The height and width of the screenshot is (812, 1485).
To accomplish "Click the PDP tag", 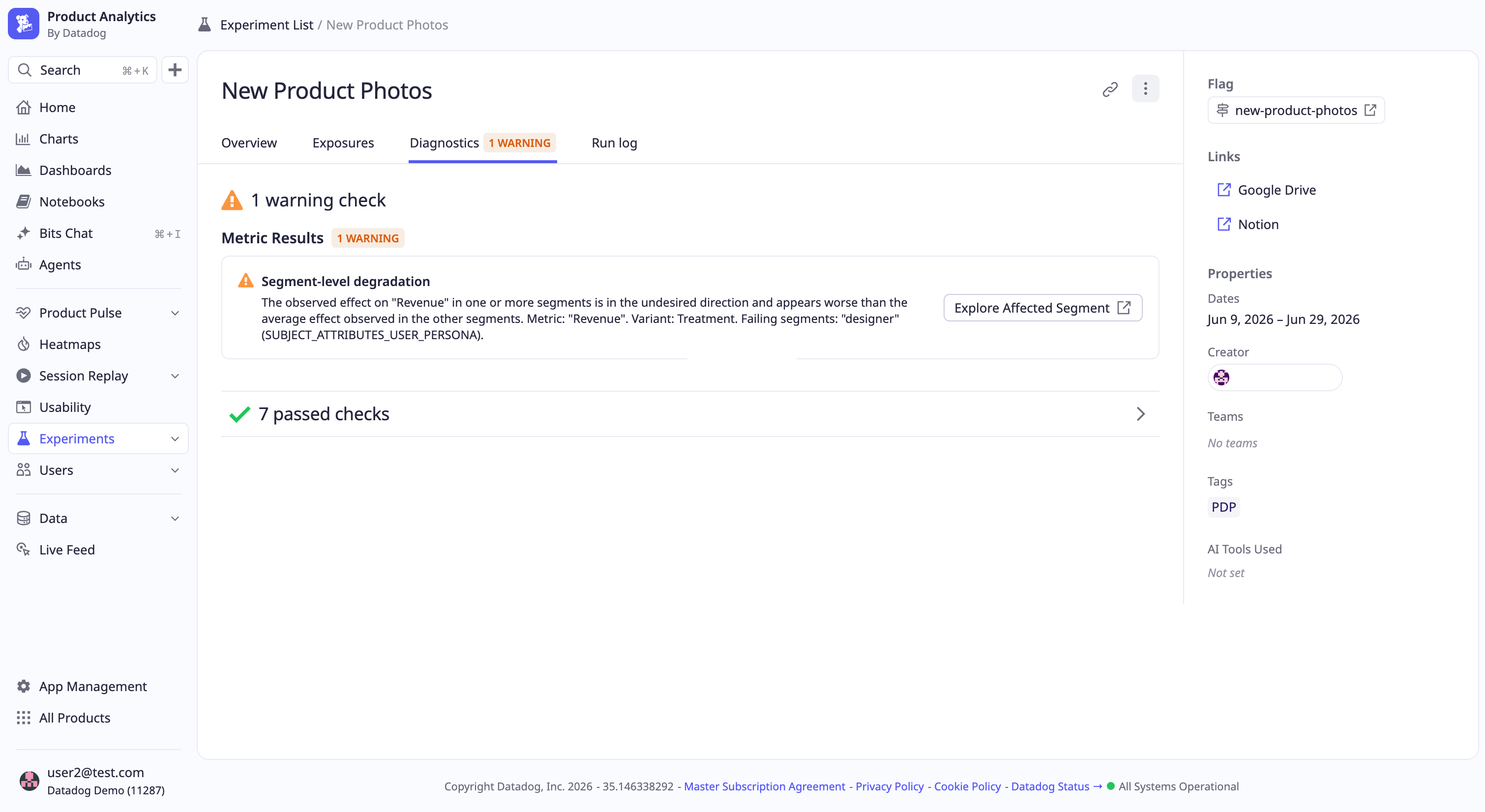I will (x=1223, y=507).
